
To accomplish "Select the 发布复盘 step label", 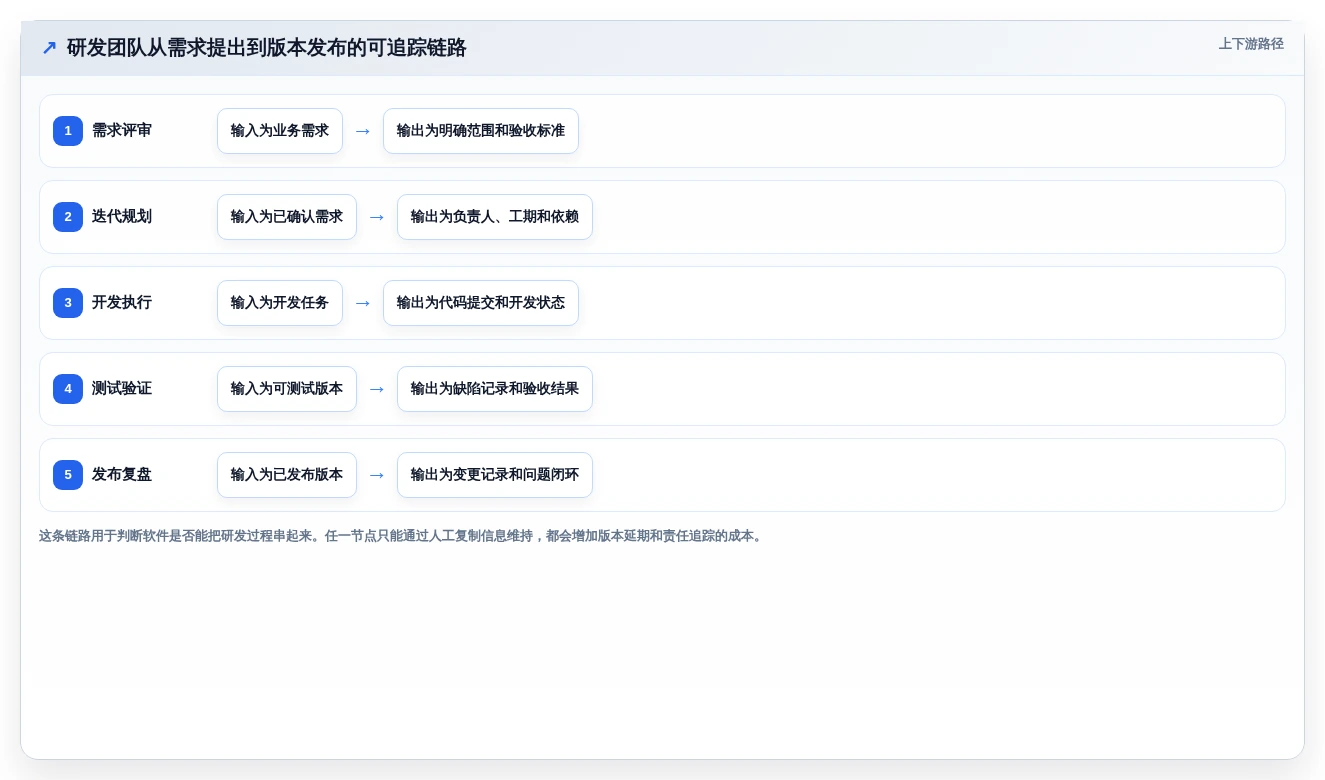I will [122, 475].
